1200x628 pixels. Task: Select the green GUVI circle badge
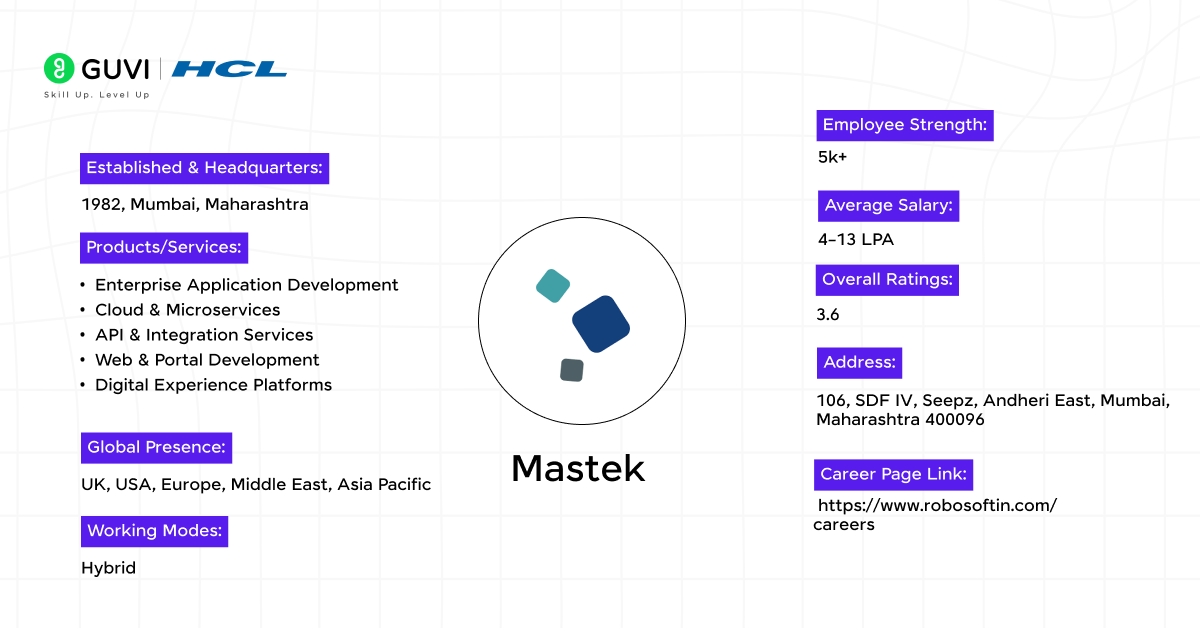click(58, 68)
